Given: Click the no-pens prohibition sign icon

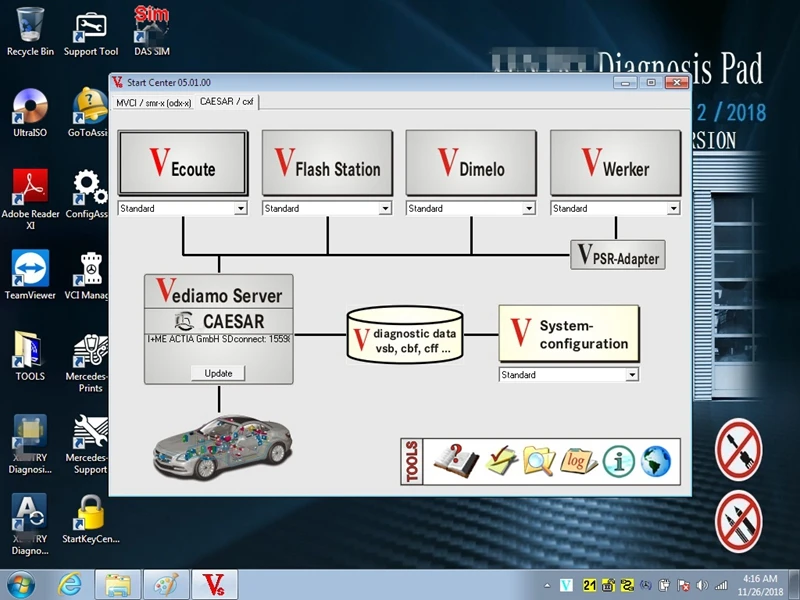Looking at the screenshot, I should click(738, 521).
